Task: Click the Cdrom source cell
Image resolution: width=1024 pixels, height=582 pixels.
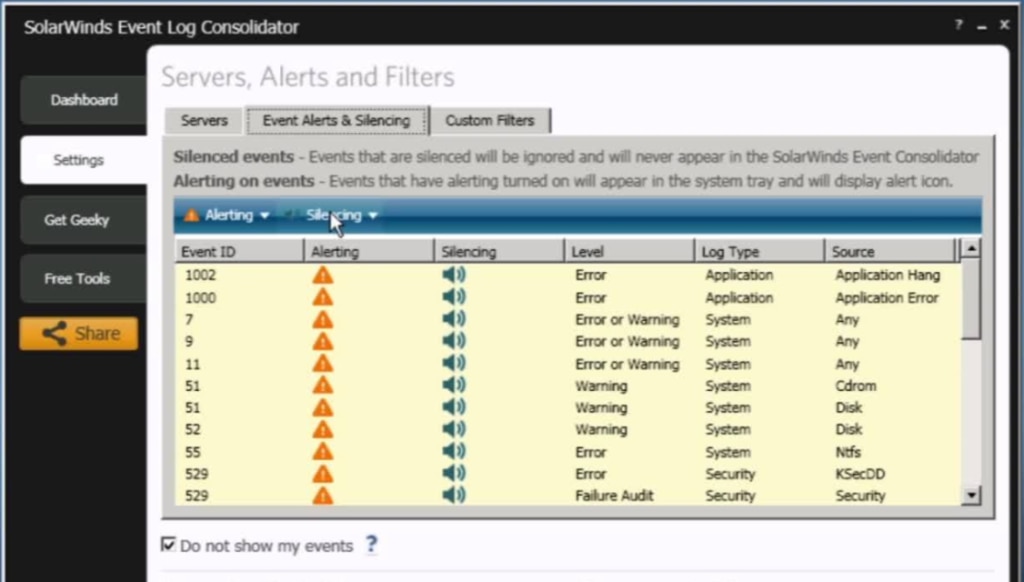Action: (856, 386)
